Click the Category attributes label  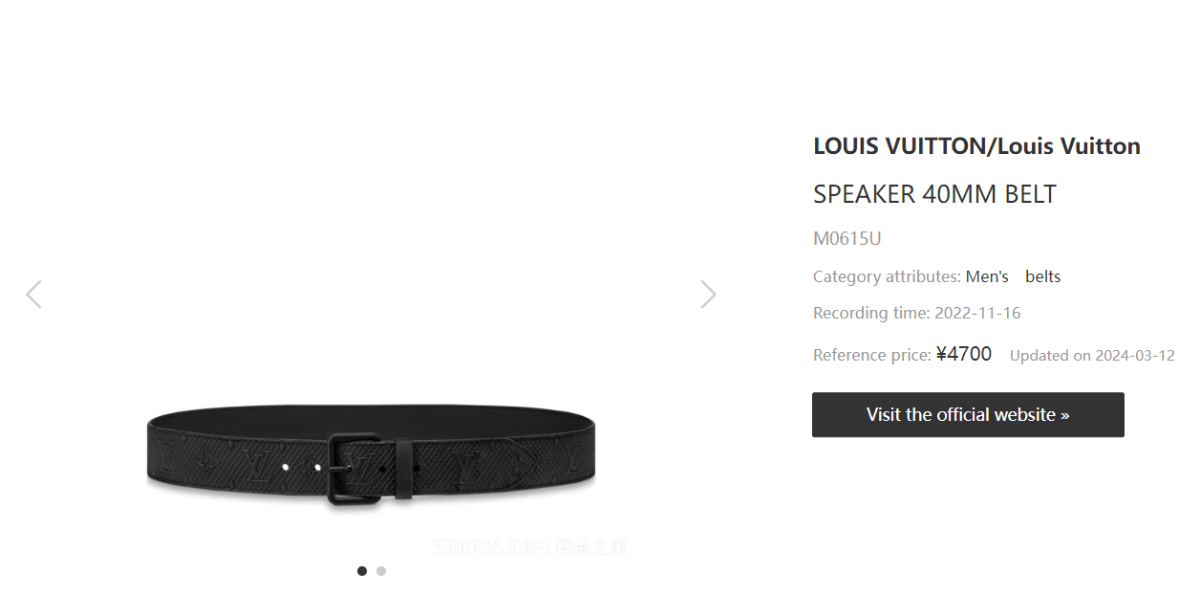point(887,277)
